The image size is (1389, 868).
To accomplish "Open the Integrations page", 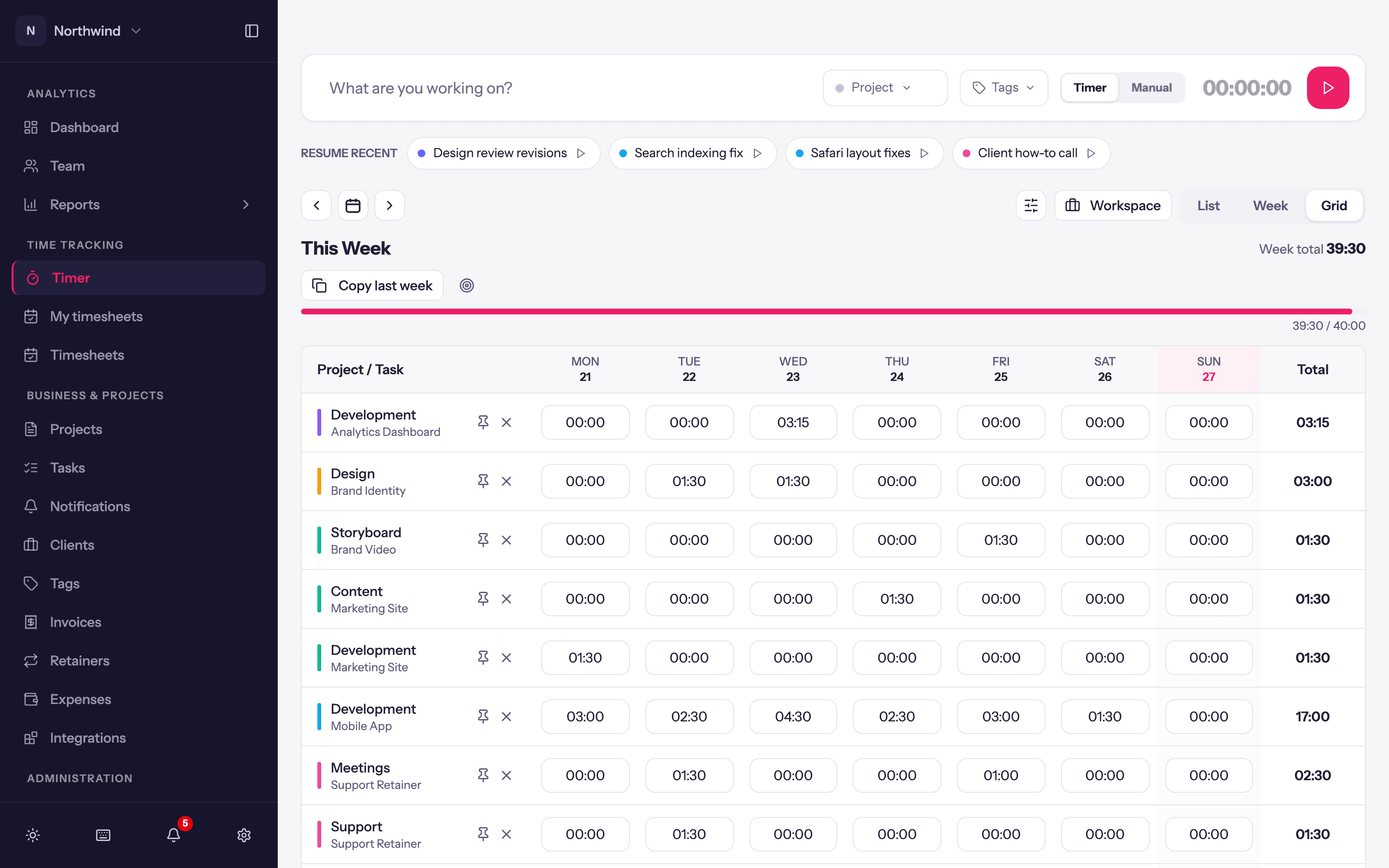I will click(x=138, y=738).
